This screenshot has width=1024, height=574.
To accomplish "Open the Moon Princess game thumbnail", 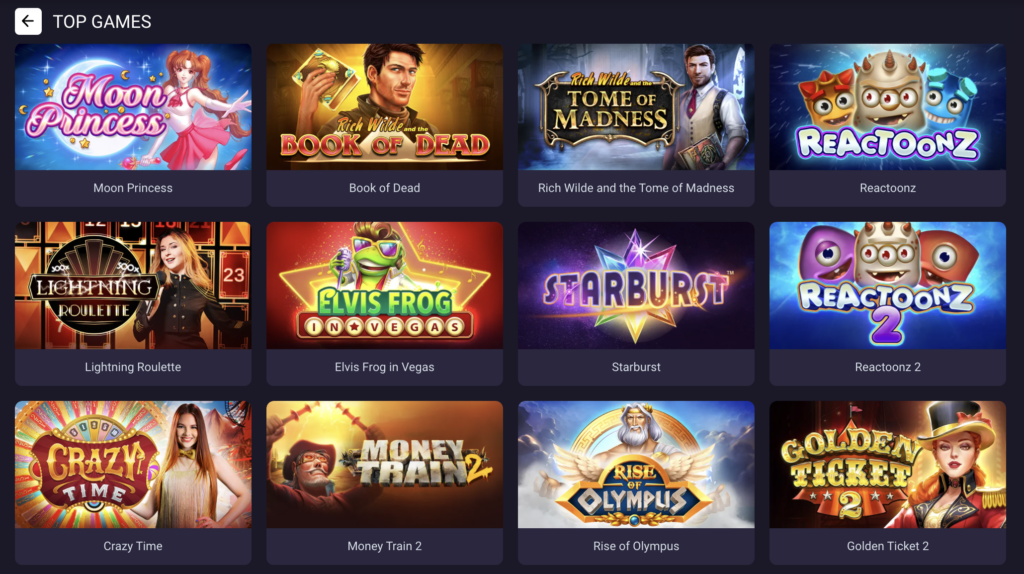I will (133, 107).
